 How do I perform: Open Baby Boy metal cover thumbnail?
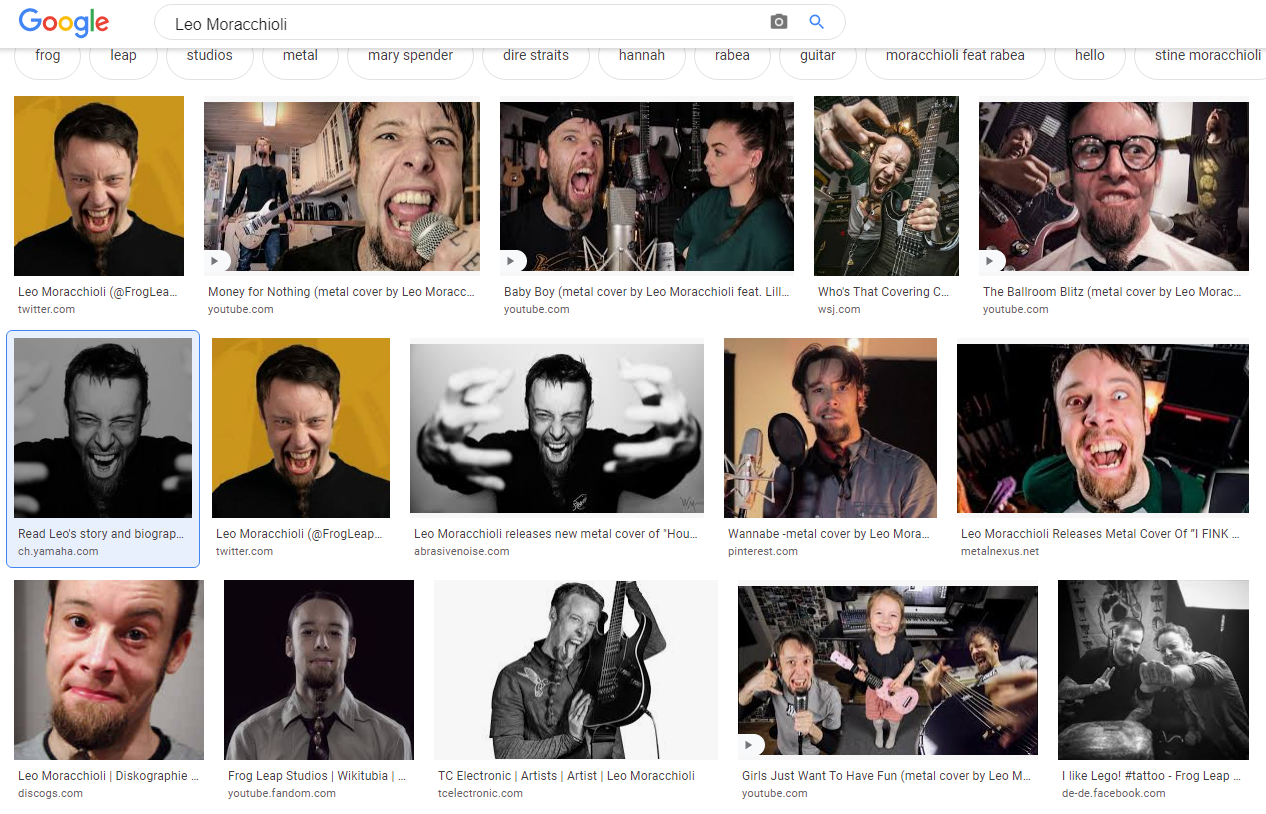pos(647,186)
